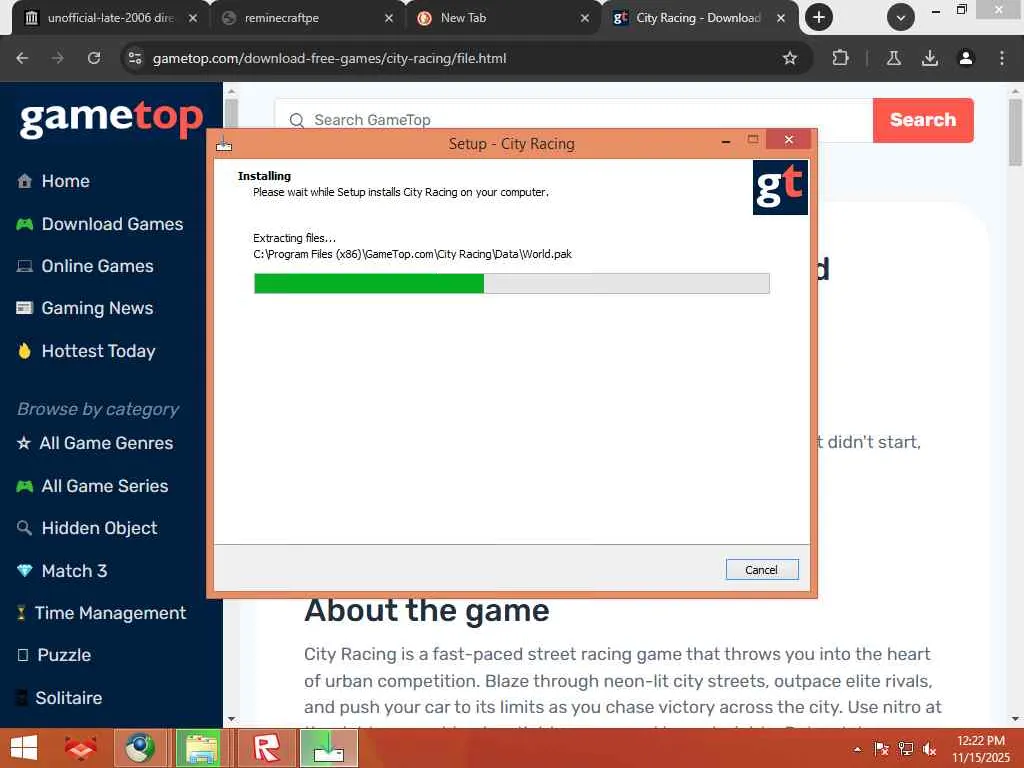Image resolution: width=1024 pixels, height=768 pixels.
Task: Click the magnifier icon beside Hidden Object
Action: click(24, 528)
